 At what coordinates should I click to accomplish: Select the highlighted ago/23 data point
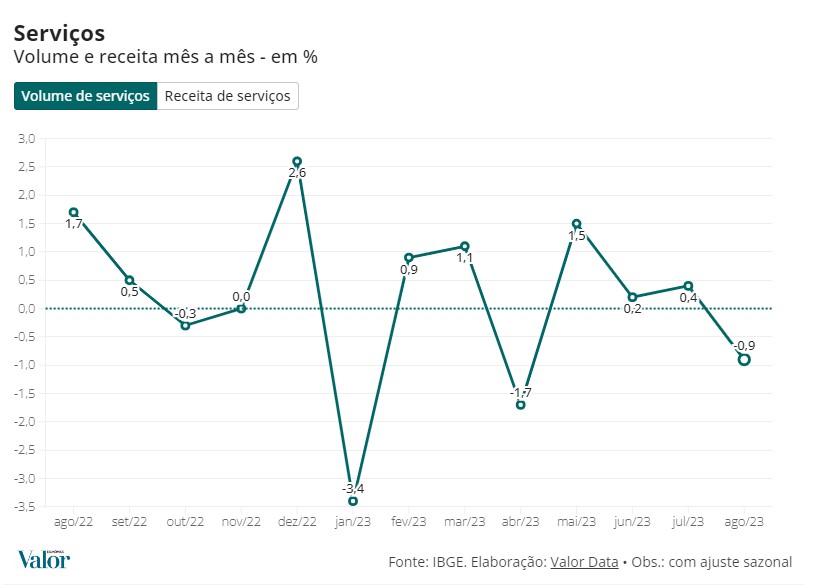pyautogui.click(x=744, y=360)
